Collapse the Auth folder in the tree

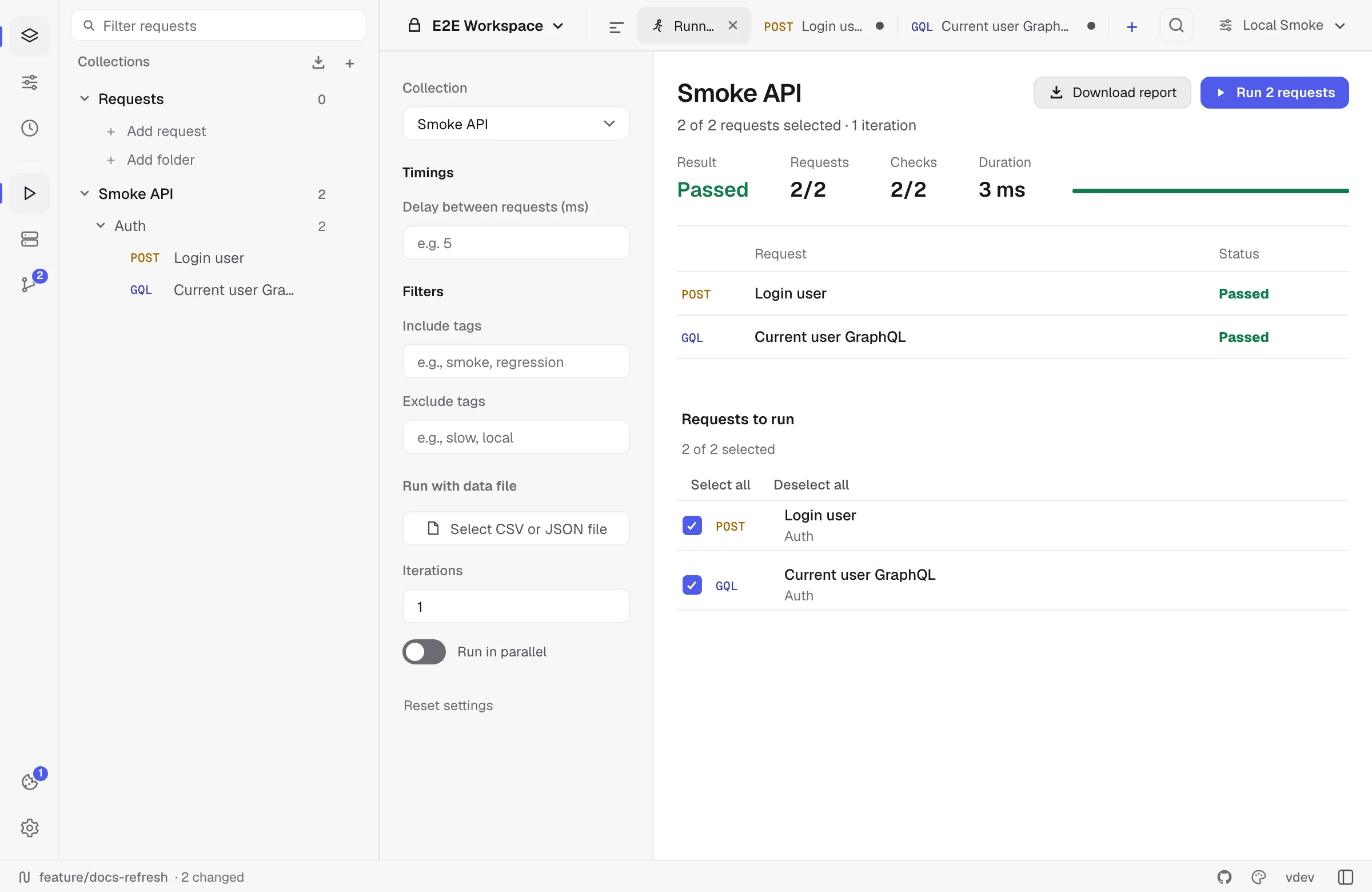point(100,226)
